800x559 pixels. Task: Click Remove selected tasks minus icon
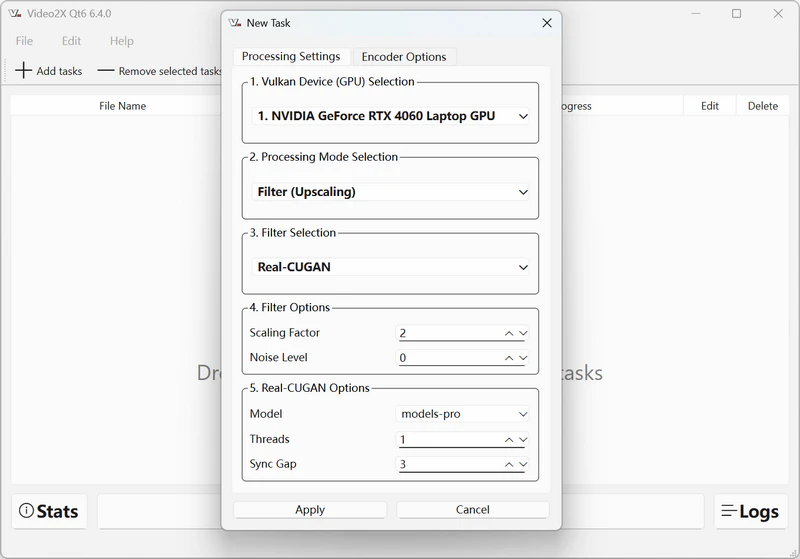tap(105, 71)
